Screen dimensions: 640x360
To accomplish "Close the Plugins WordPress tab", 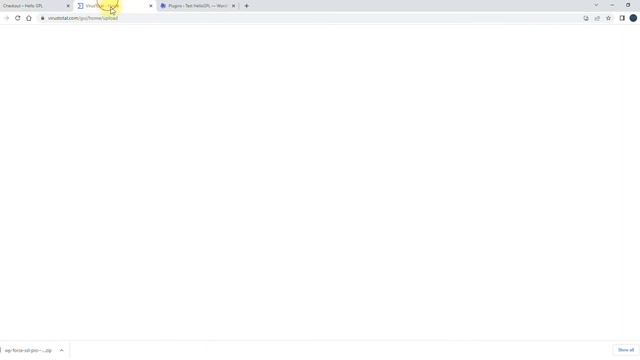I will click(233, 6).
